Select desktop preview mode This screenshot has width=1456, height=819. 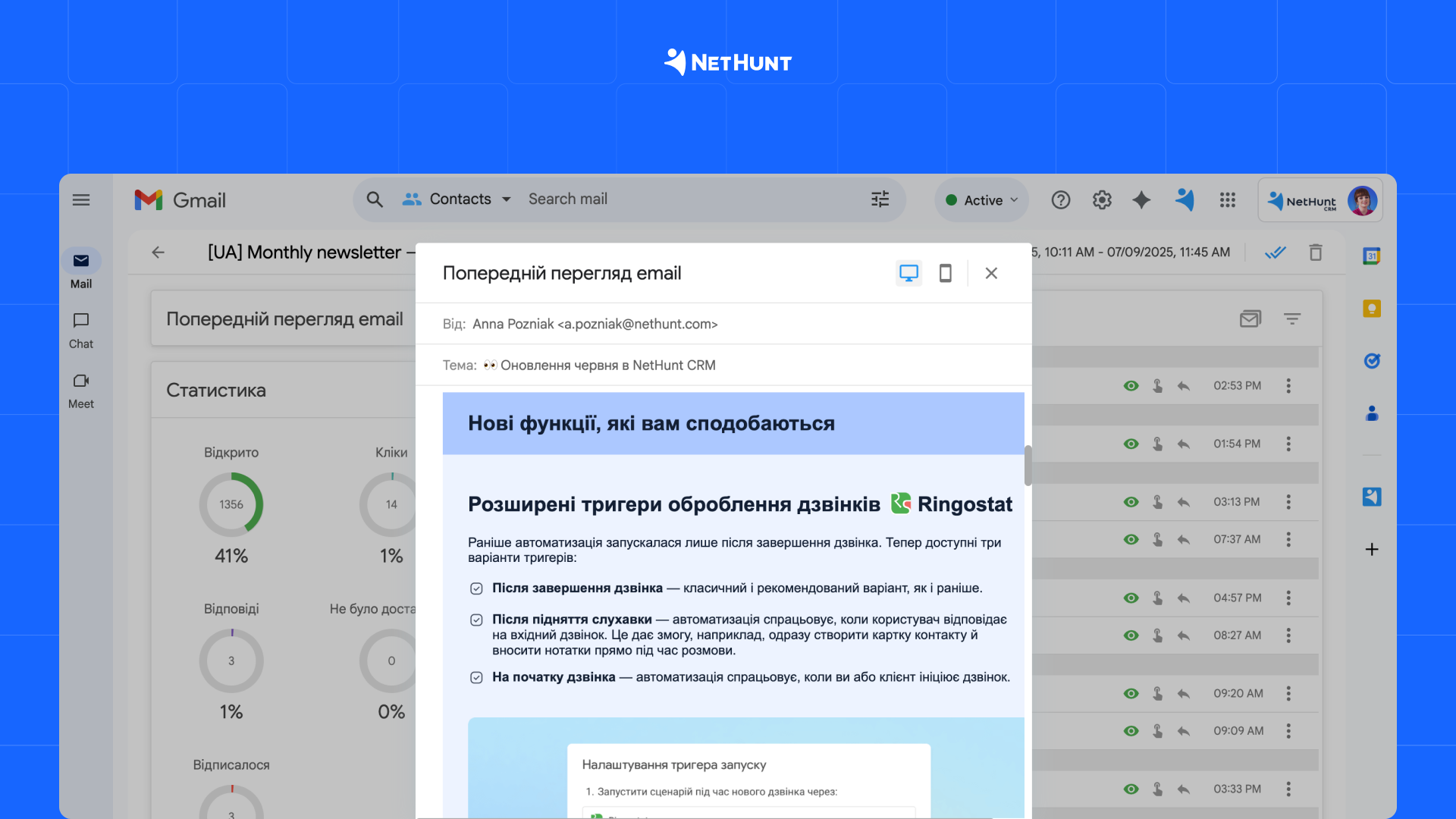[908, 273]
